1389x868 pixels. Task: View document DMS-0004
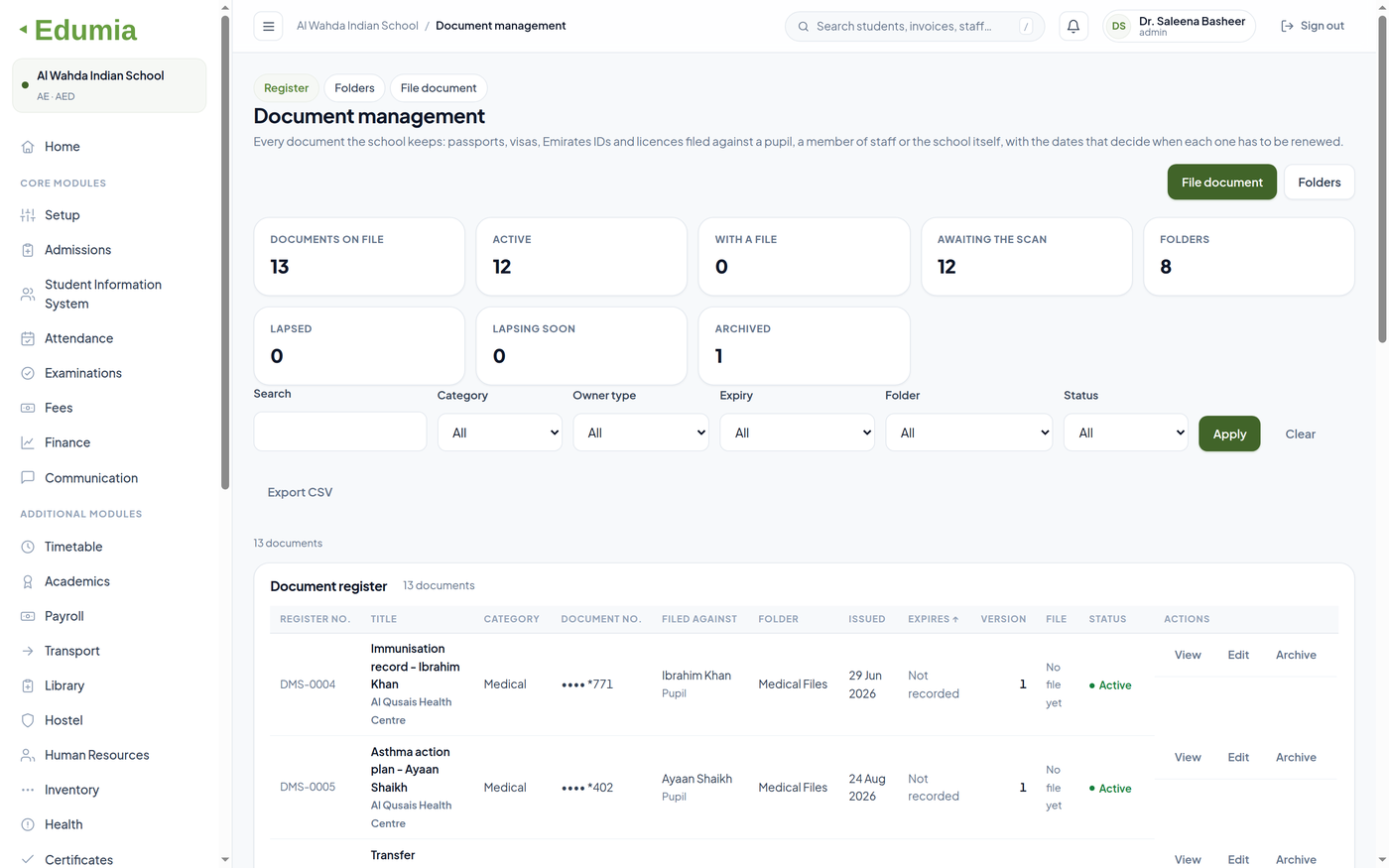click(1188, 655)
